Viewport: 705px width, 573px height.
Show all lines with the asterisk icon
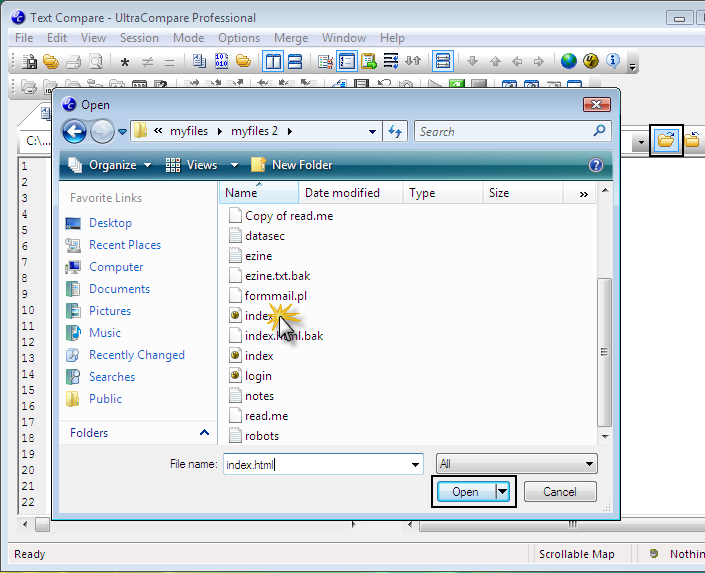(125, 62)
